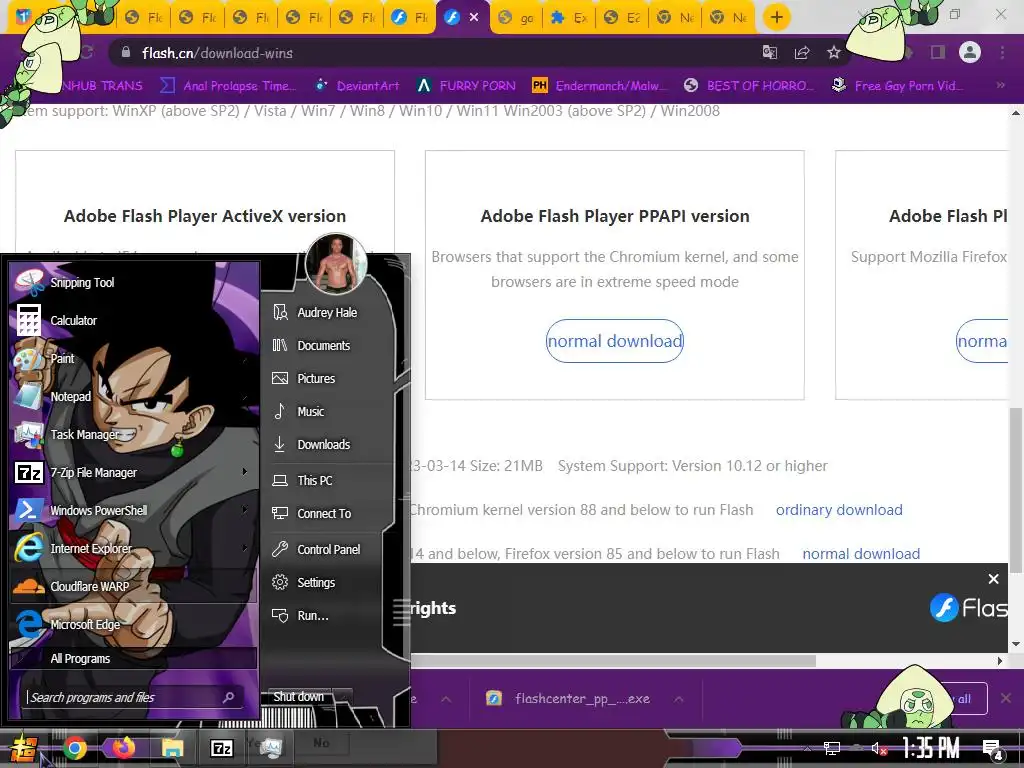Bookmark this page with star icon
Image resolution: width=1024 pixels, height=768 pixels.
(x=834, y=53)
